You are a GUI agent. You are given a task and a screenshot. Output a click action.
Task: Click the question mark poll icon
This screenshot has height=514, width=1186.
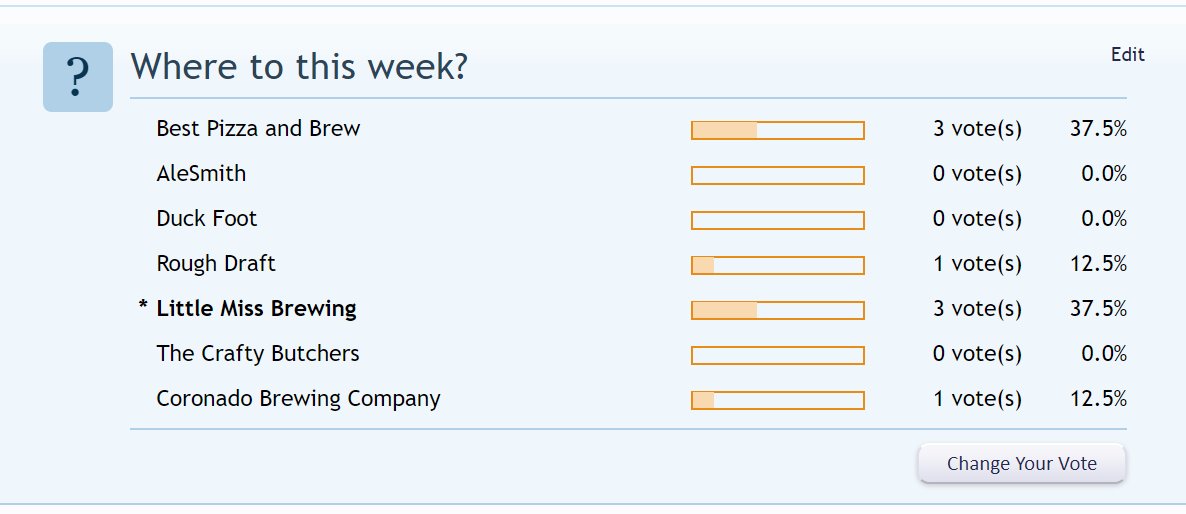point(78,77)
